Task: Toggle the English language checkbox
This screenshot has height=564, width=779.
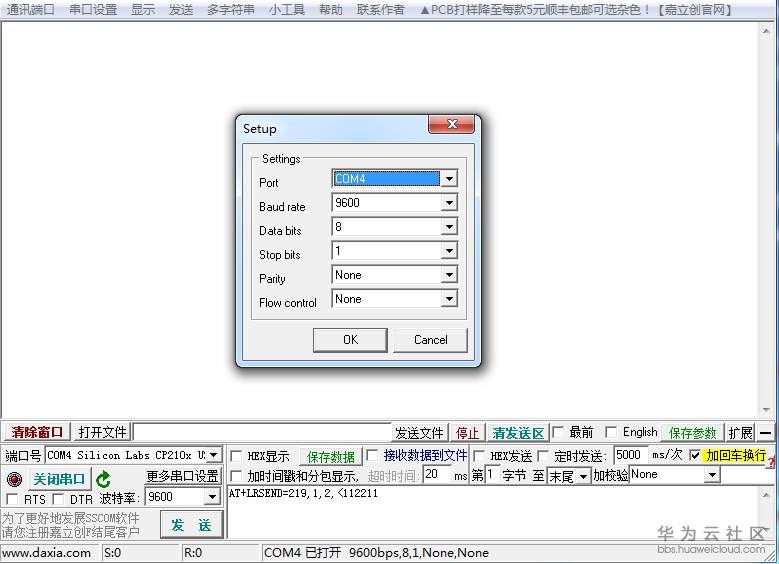Action: (611, 432)
